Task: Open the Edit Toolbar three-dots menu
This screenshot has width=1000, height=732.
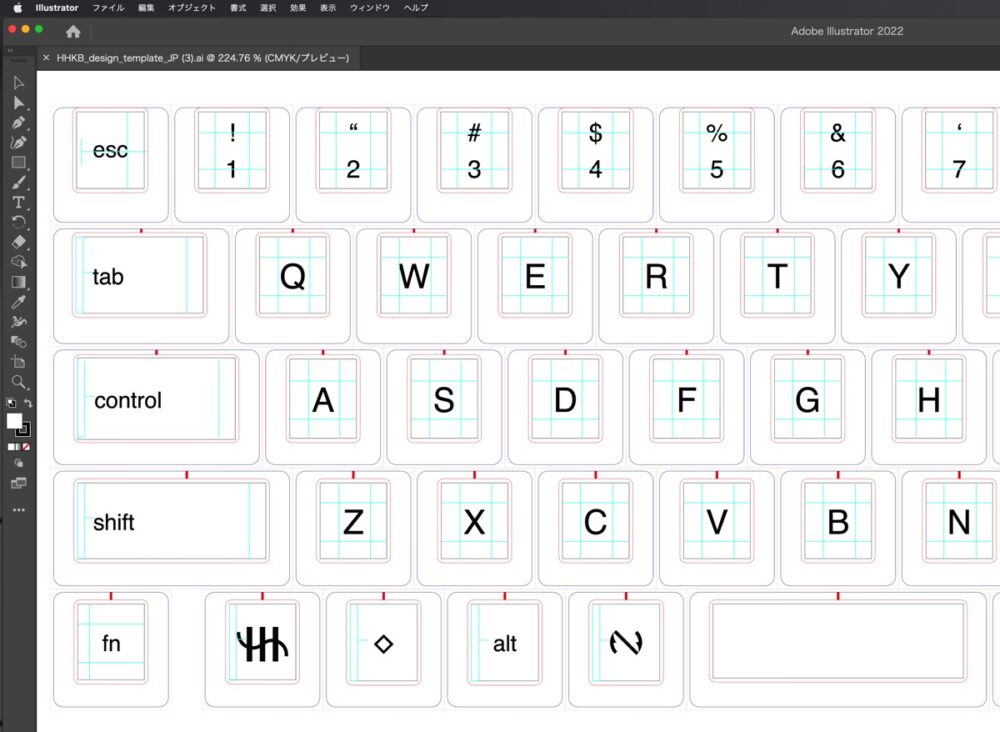Action: 18,510
